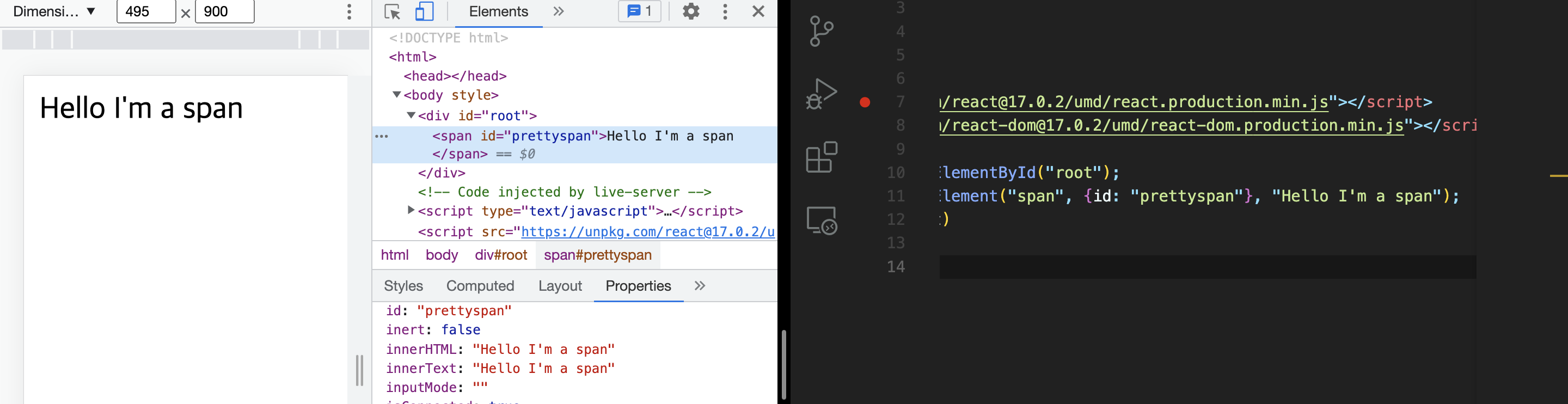Open the issues badge showing 1
Image resolution: width=1568 pixels, height=404 pixels.
(x=640, y=11)
